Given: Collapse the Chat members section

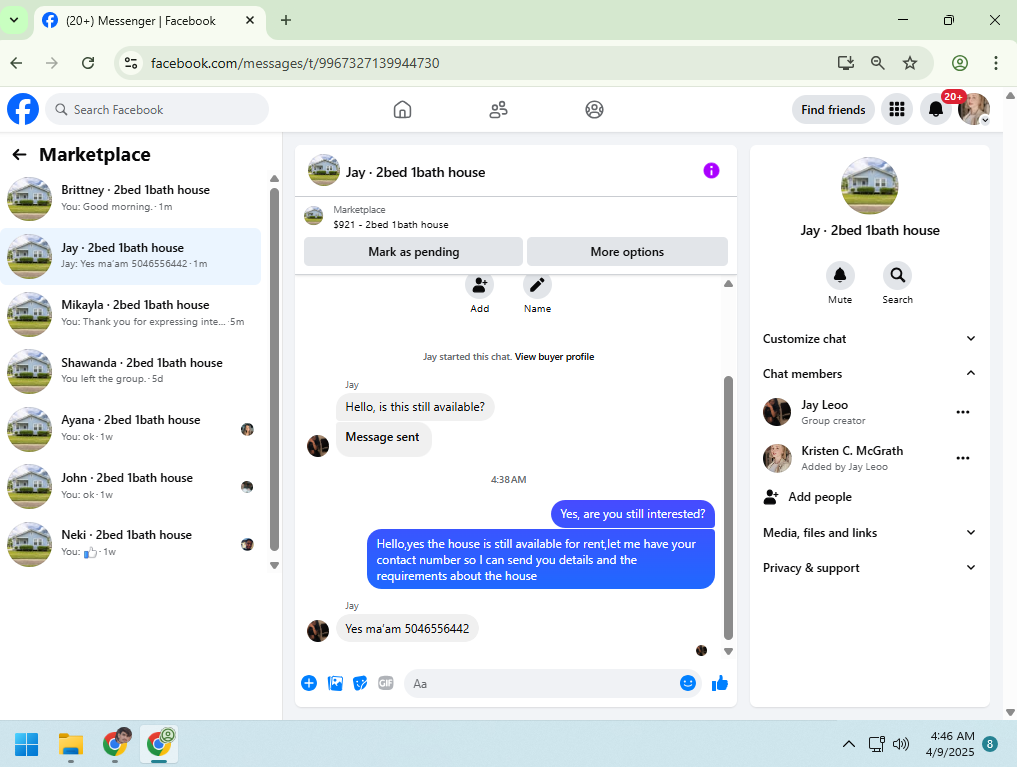Looking at the screenshot, I should [x=869, y=373].
